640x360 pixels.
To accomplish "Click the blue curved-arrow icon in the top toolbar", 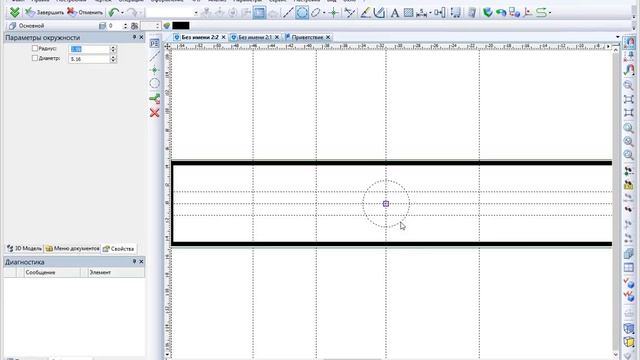I will point(501,13).
